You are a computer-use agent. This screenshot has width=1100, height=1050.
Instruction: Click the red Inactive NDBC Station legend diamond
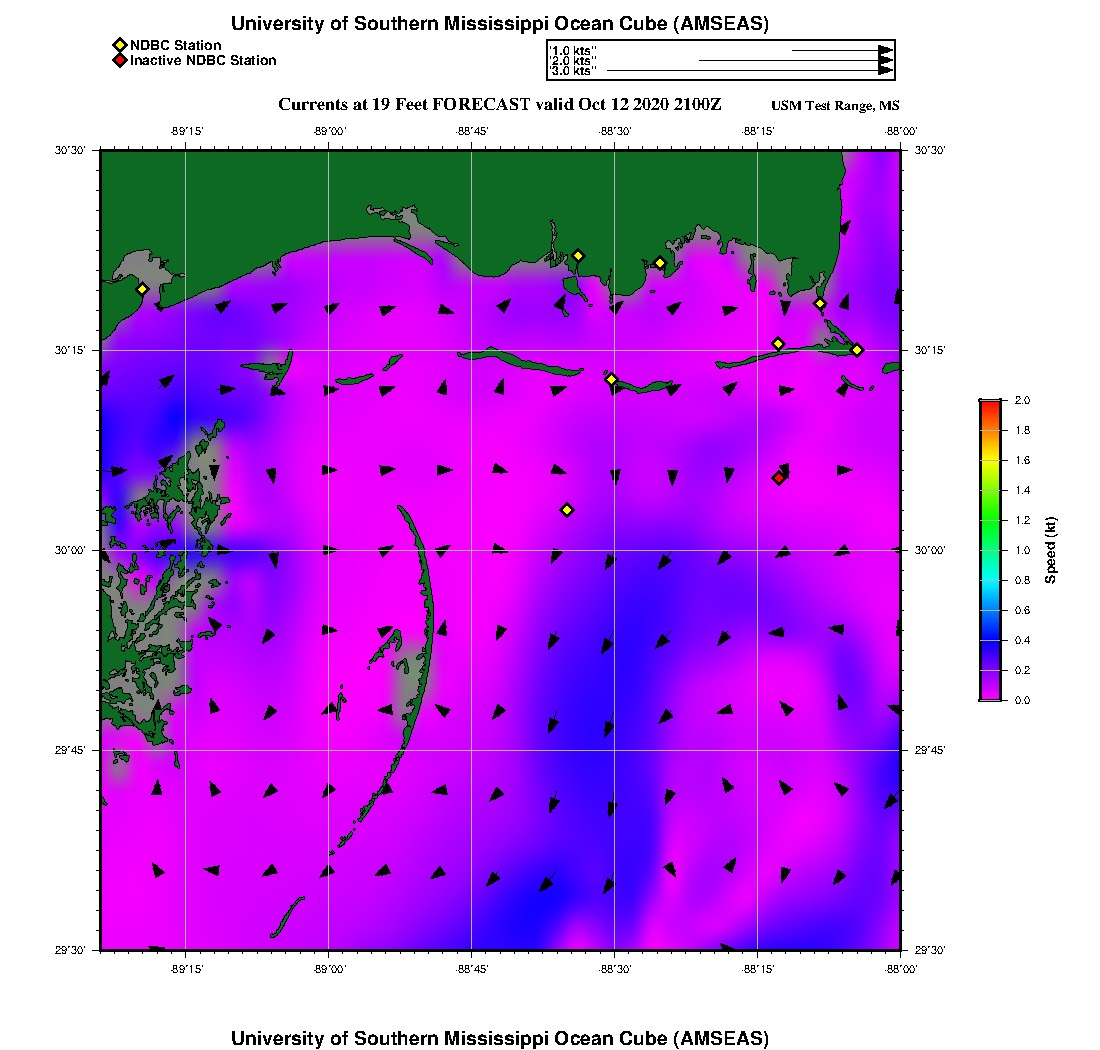point(119,61)
